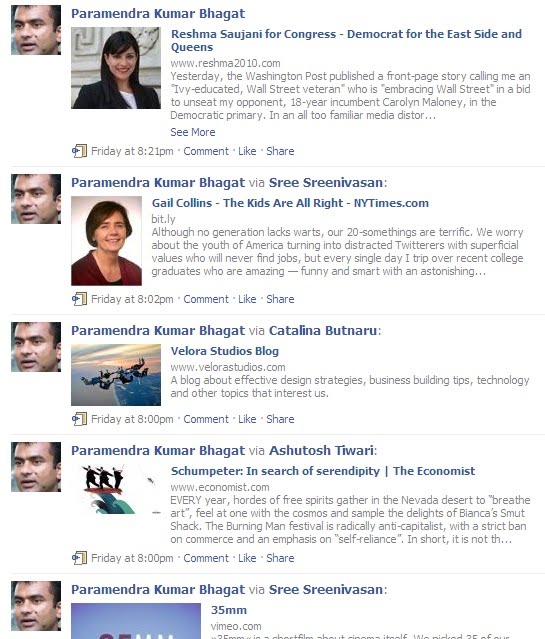
Task: Open Schumpeter In search of serendipity article
Action: 323,471
